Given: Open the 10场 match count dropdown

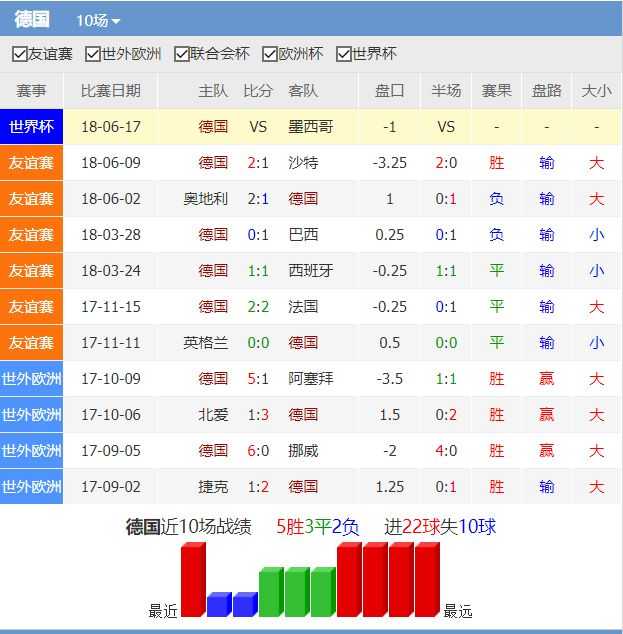Looking at the screenshot, I should coord(98,21).
